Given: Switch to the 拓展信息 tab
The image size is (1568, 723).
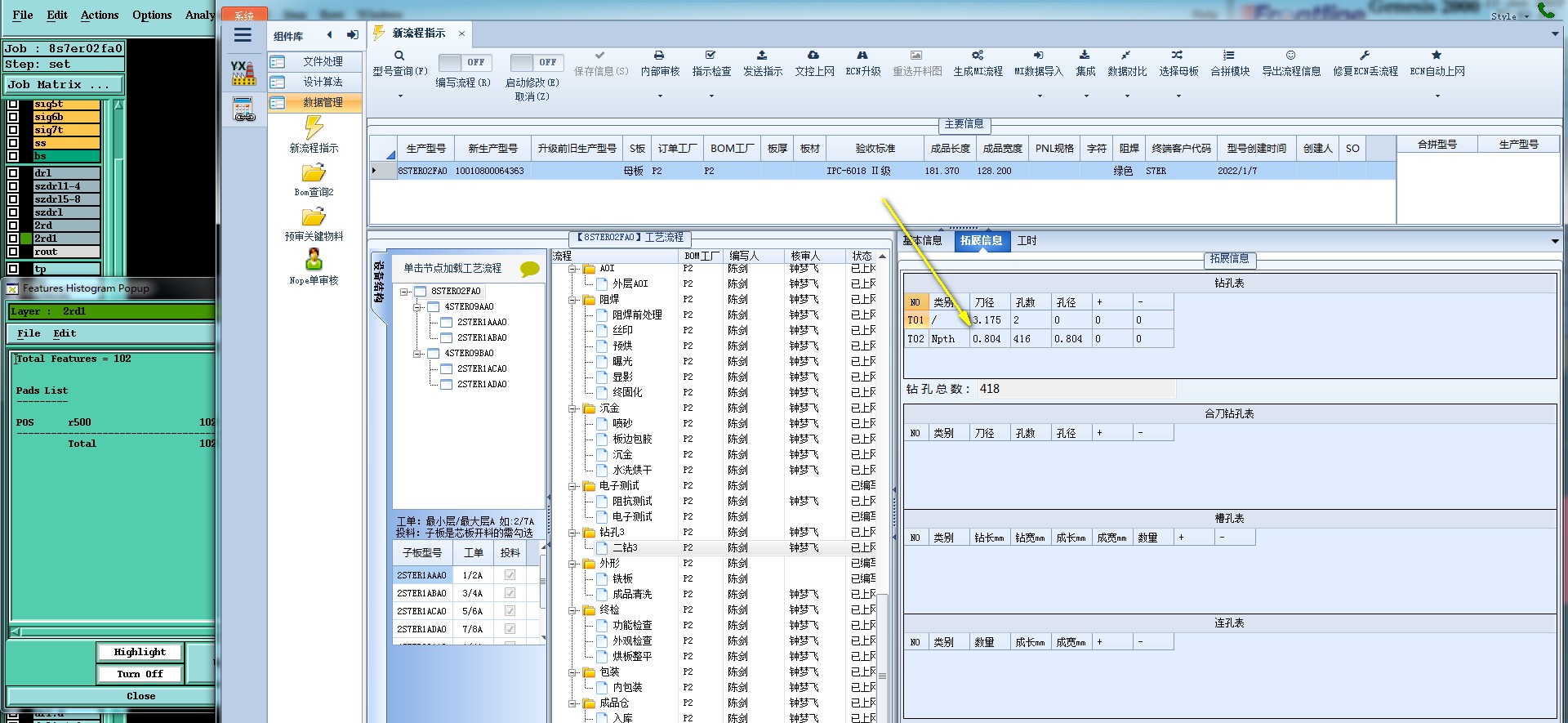Looking at the screenshot, I should 982,240.
